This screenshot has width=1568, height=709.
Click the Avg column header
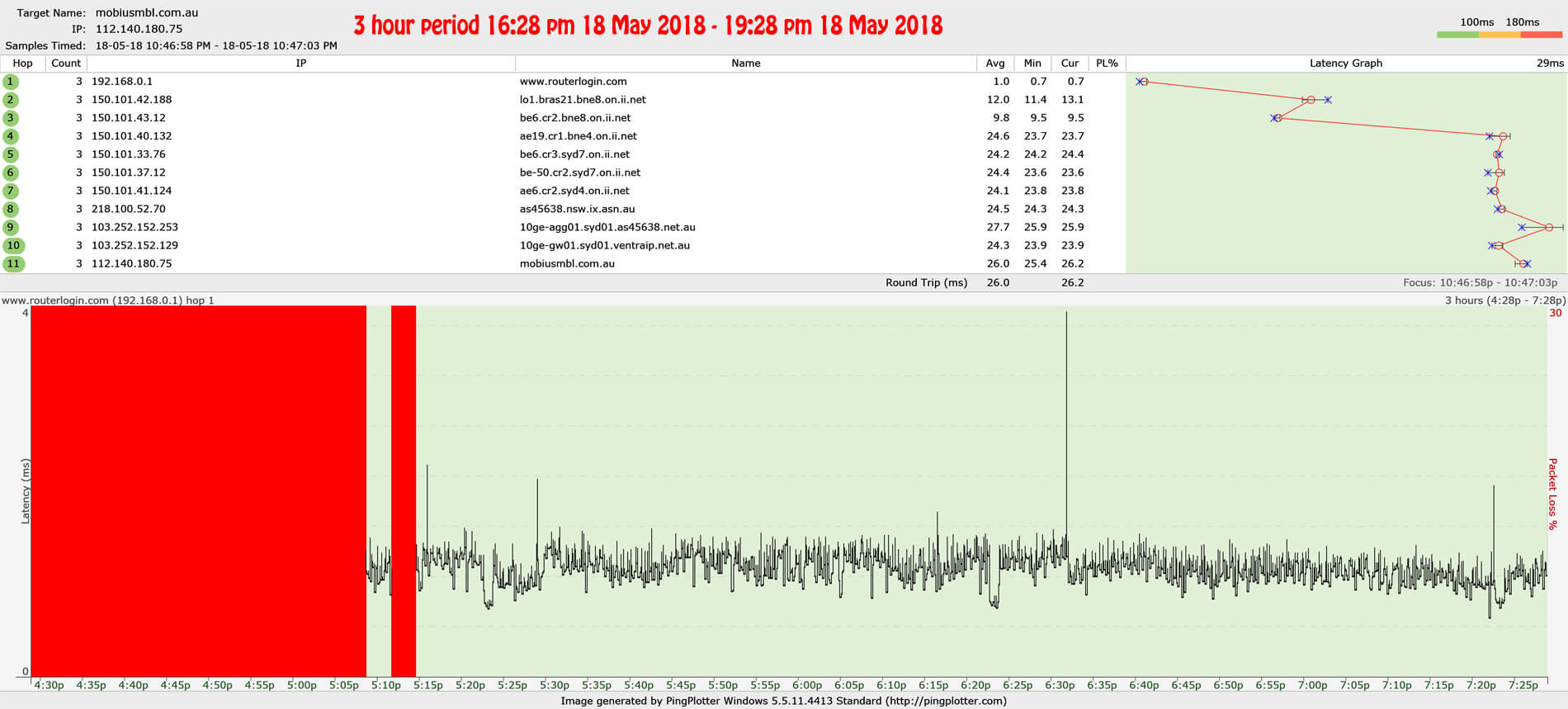click(995, 64)
